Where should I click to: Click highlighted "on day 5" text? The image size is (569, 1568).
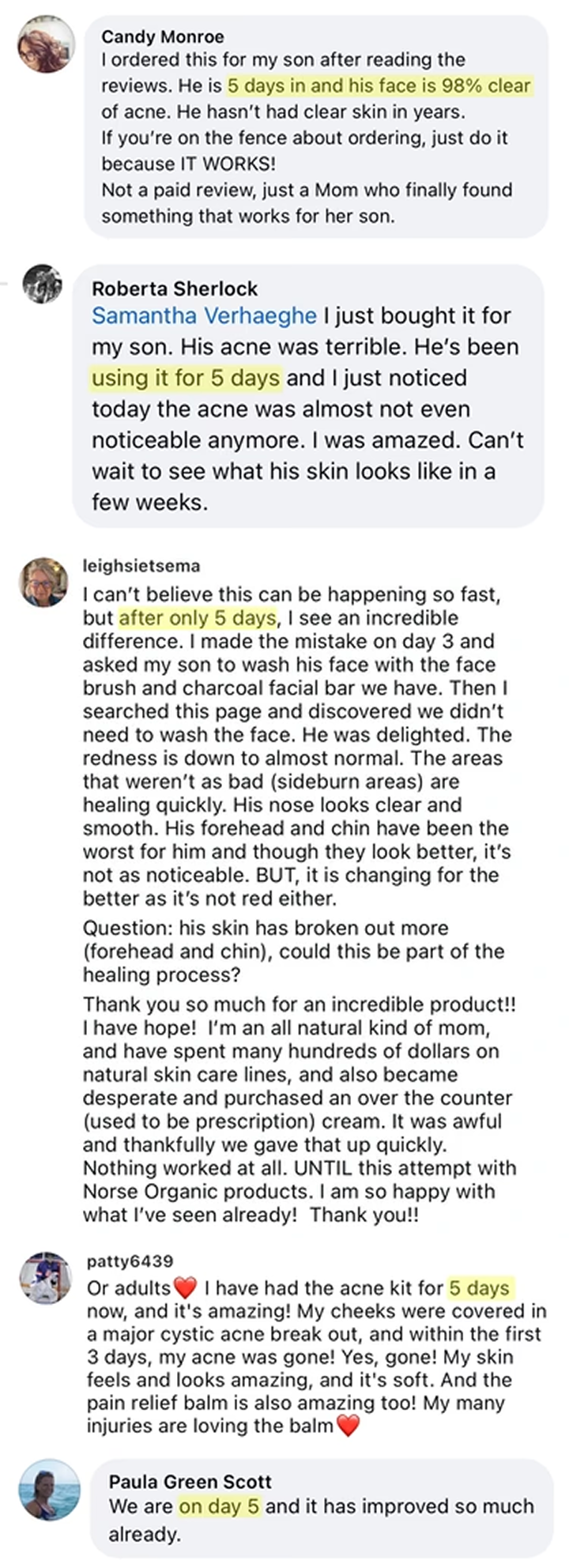219,1506
